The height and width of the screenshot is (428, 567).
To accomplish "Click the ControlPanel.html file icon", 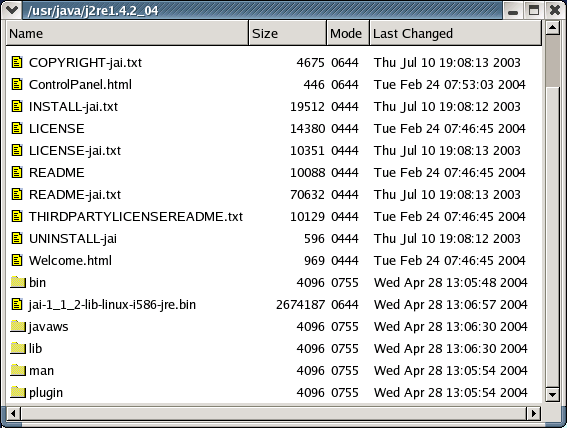I will (x=17, y=84).
